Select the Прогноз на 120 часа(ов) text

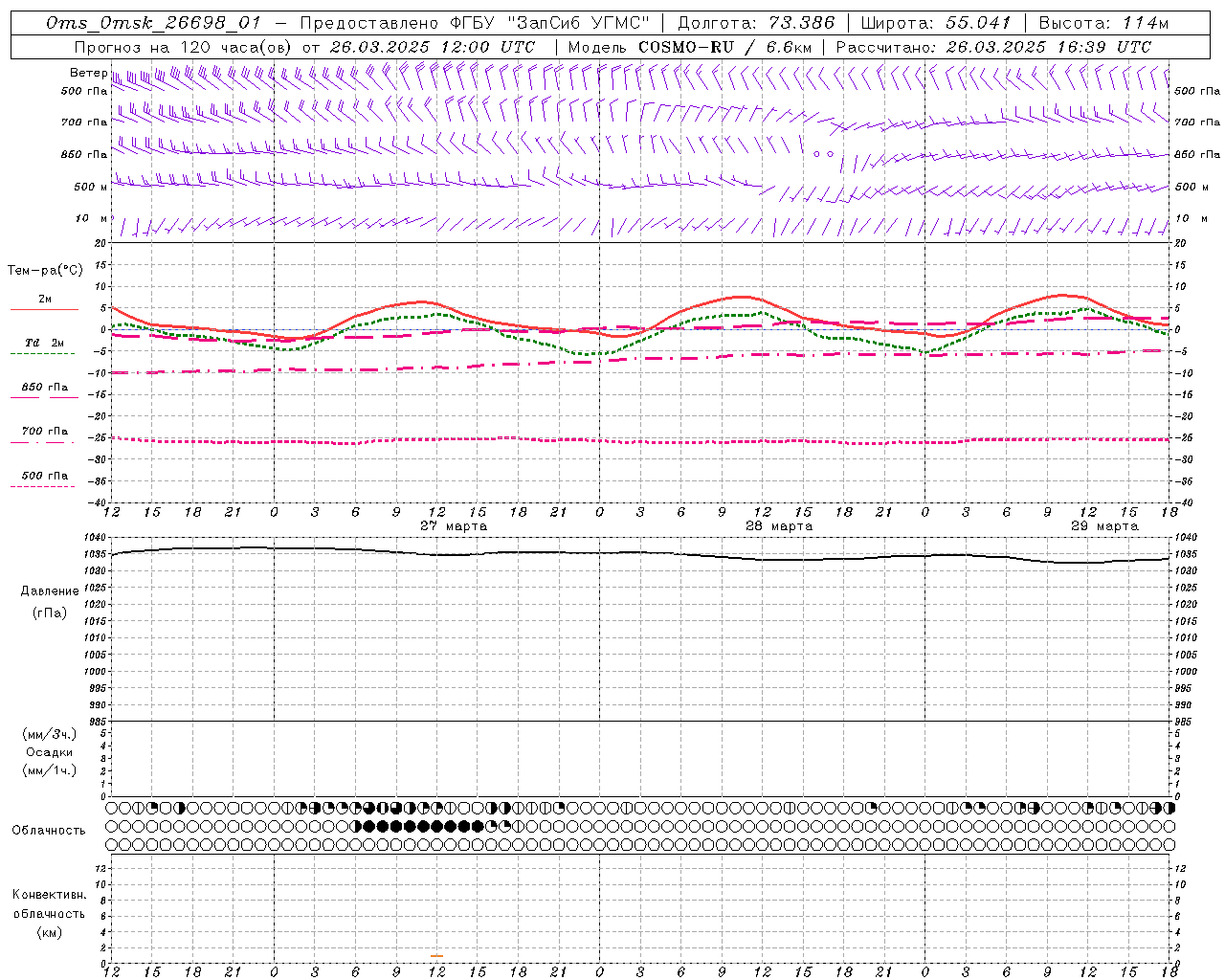click(184, 47)
